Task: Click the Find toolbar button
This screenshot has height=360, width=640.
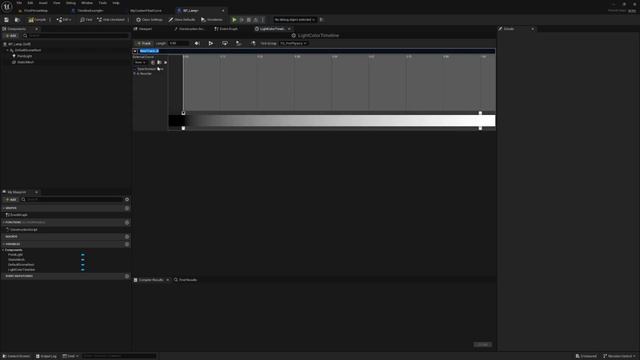Action: click(86, 20)
